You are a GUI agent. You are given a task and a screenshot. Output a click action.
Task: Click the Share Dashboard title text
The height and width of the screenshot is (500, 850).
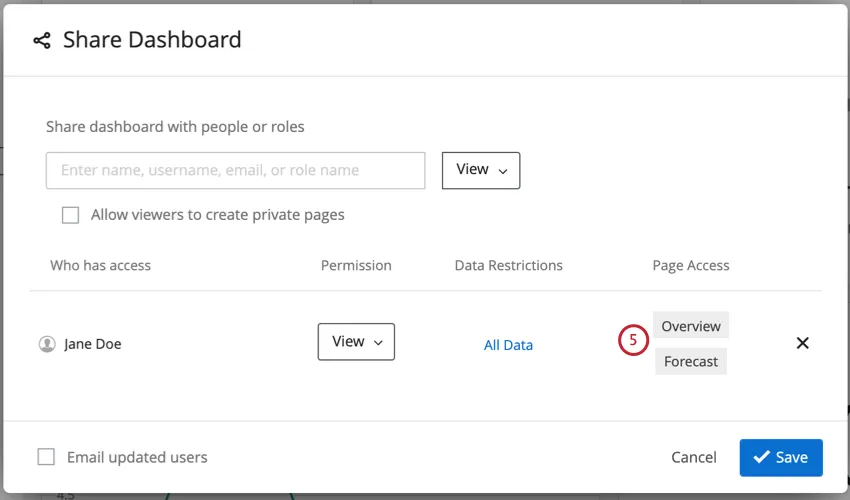152,40
